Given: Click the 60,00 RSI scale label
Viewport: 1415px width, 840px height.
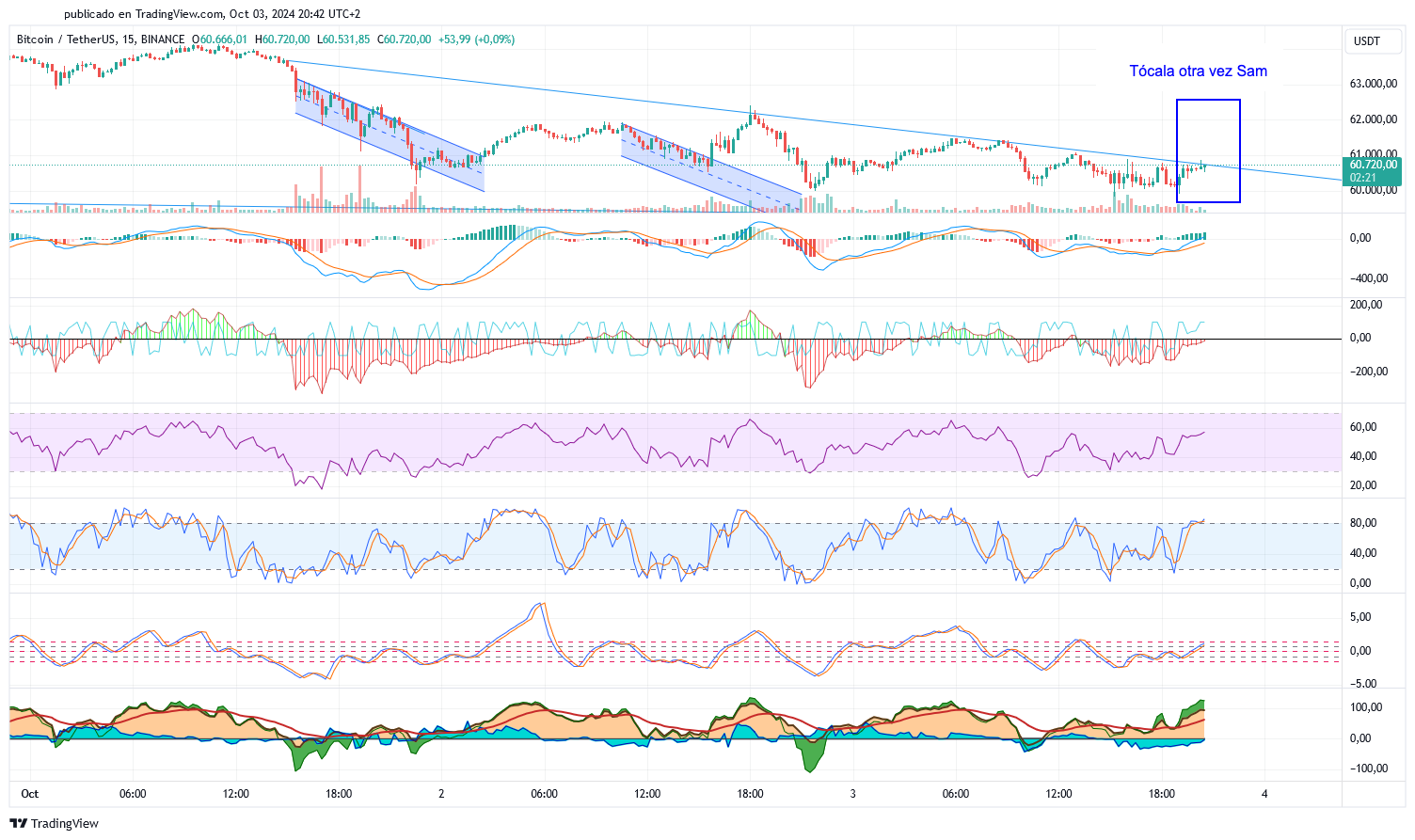Looking at the screenshot, I should pos(1363,427).
